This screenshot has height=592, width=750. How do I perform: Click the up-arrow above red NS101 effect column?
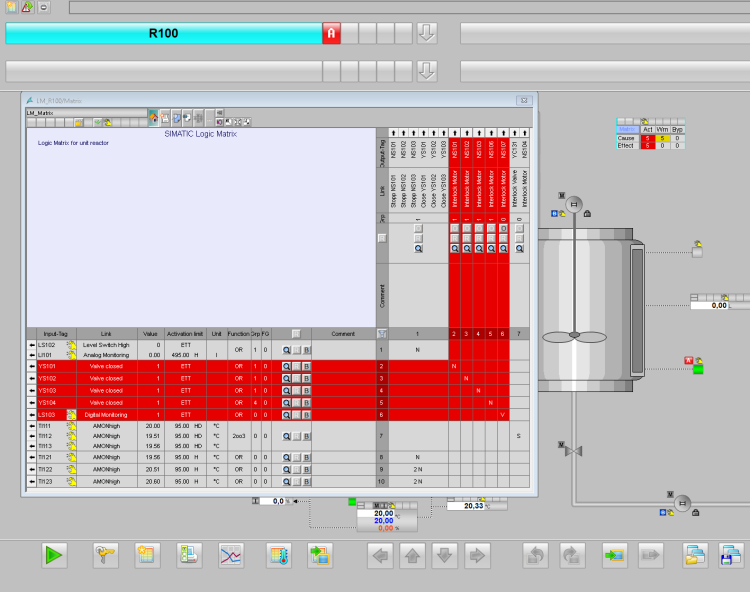(454, 133)
